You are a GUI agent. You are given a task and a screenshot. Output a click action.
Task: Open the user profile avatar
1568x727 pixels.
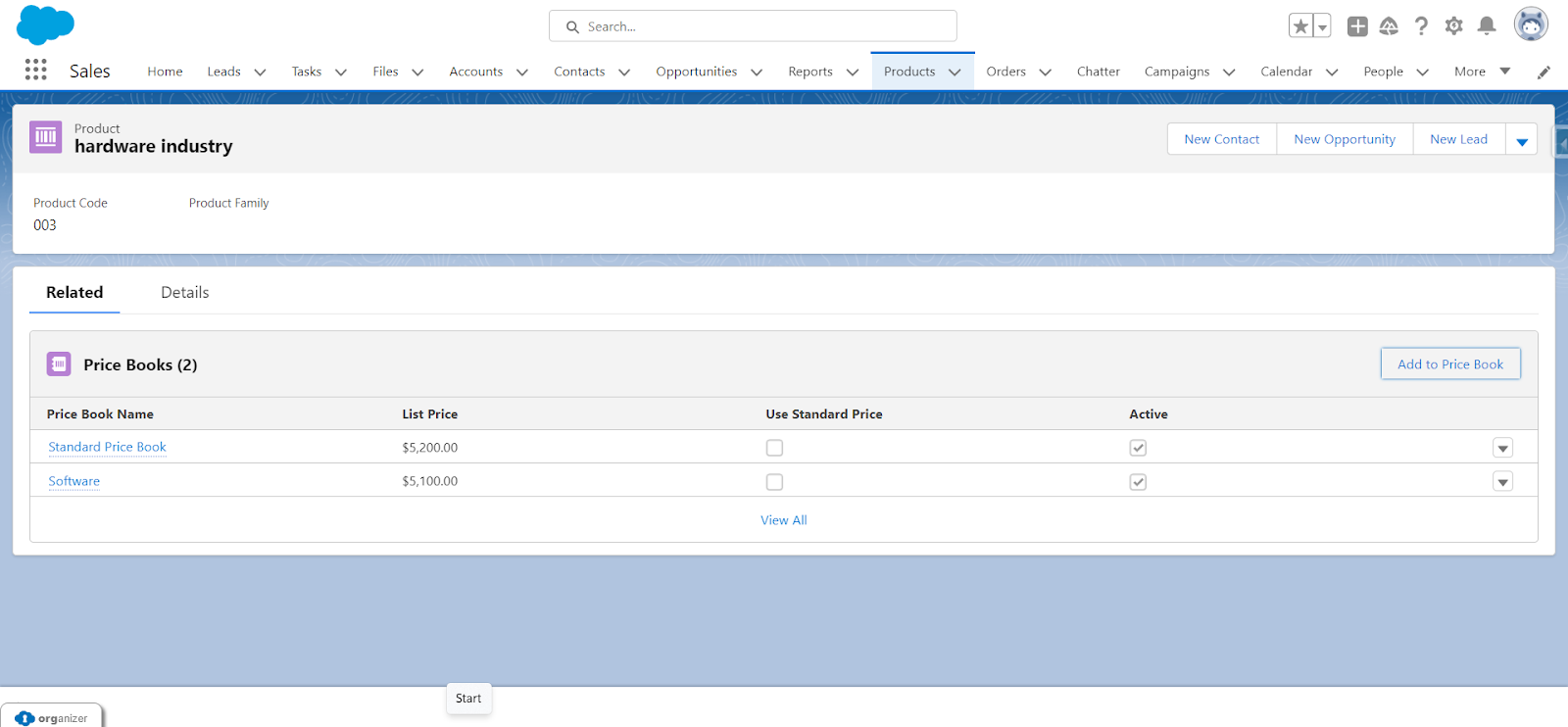(1531, 24)
